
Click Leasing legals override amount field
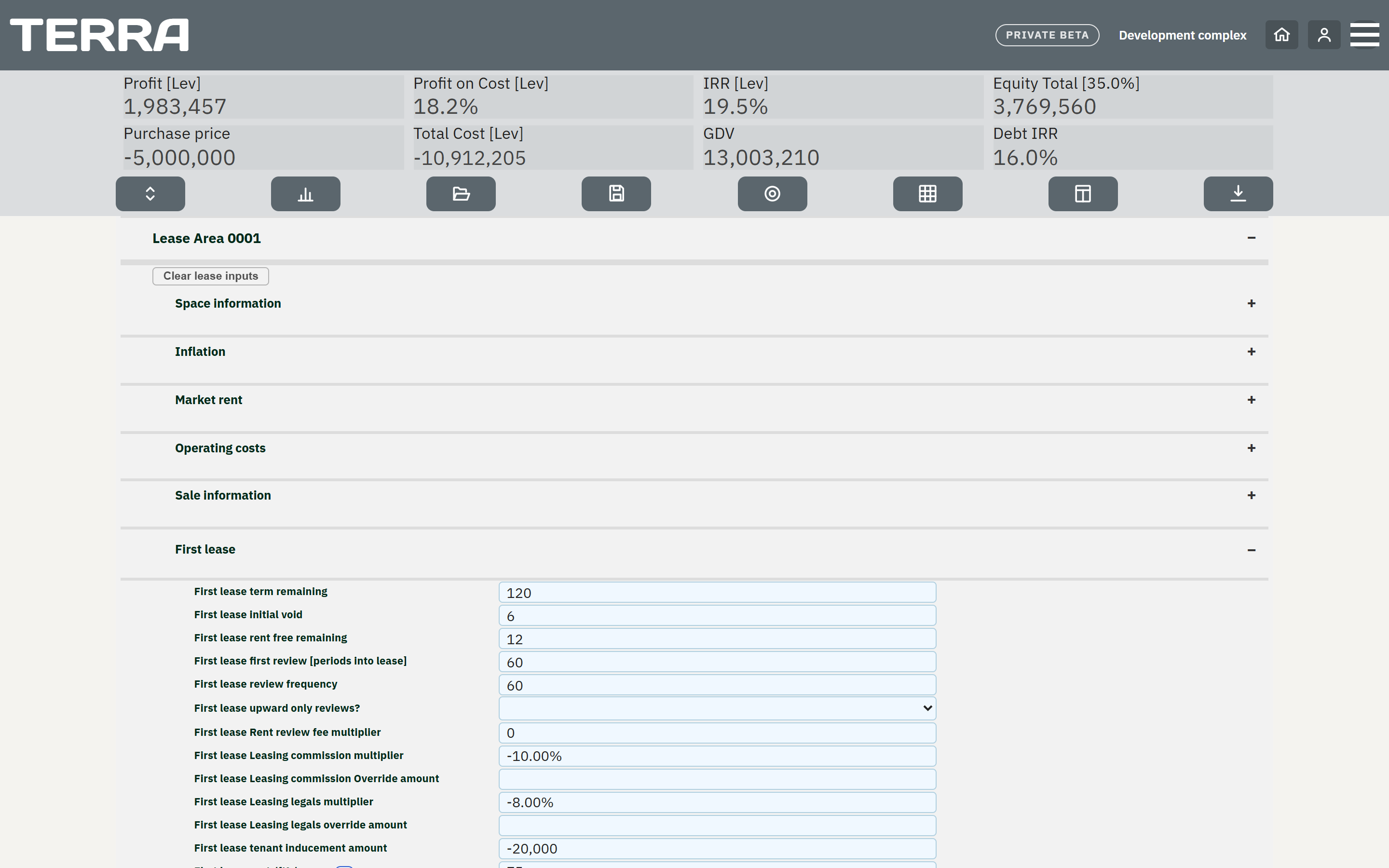pos(718,826)
